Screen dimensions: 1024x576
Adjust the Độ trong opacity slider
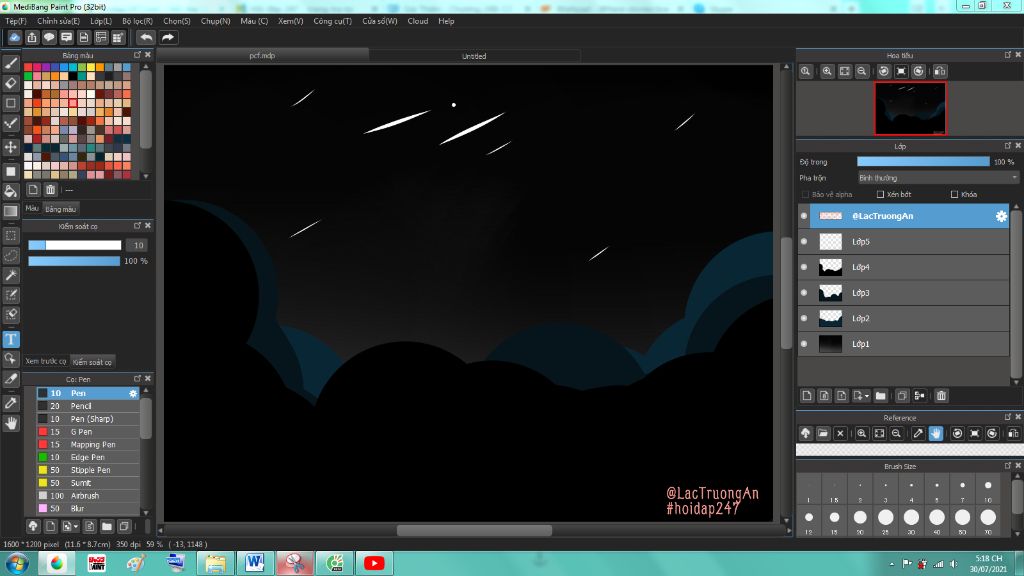coord(923,162)
